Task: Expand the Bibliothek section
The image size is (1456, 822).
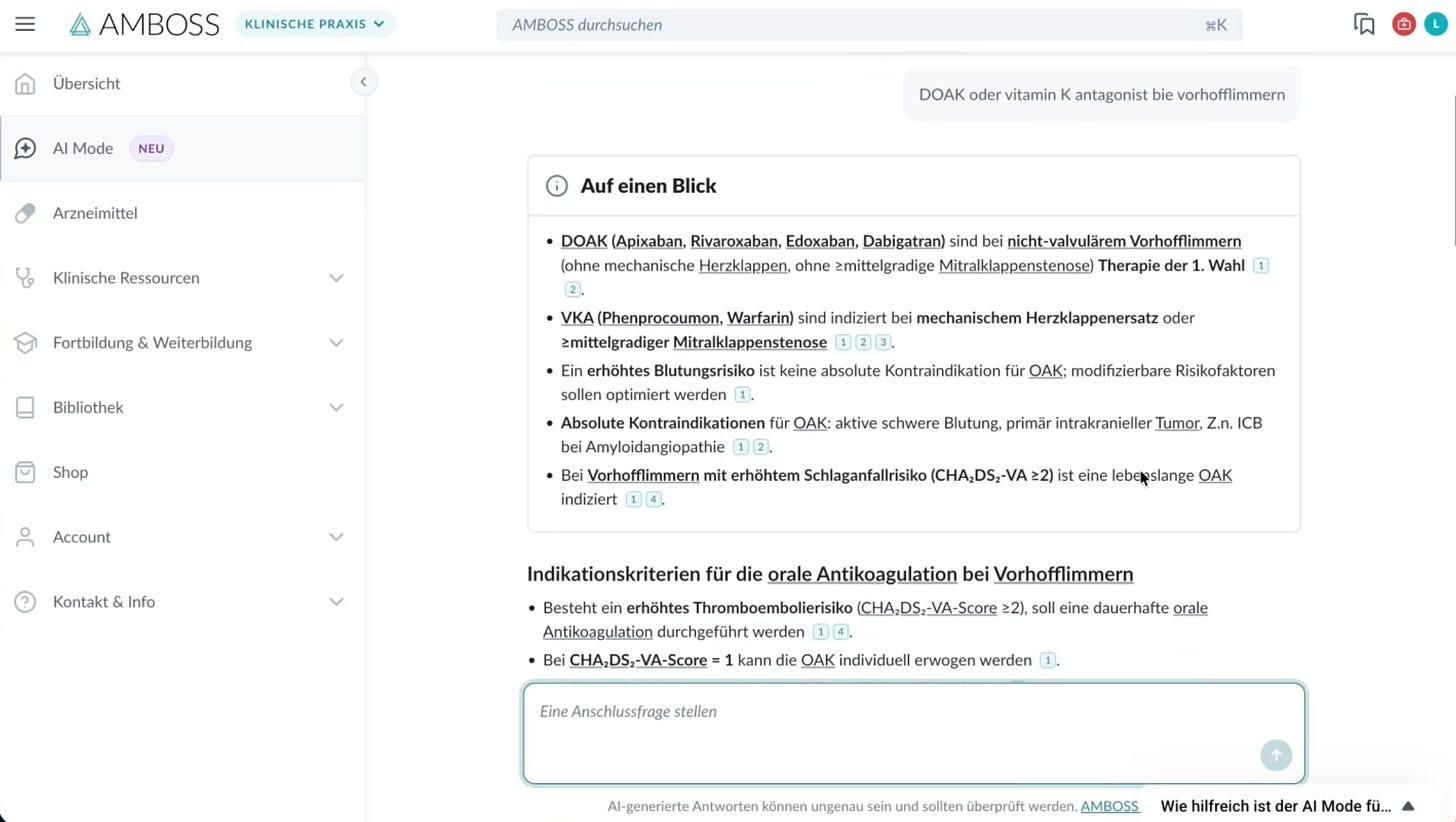Action: 336,407
